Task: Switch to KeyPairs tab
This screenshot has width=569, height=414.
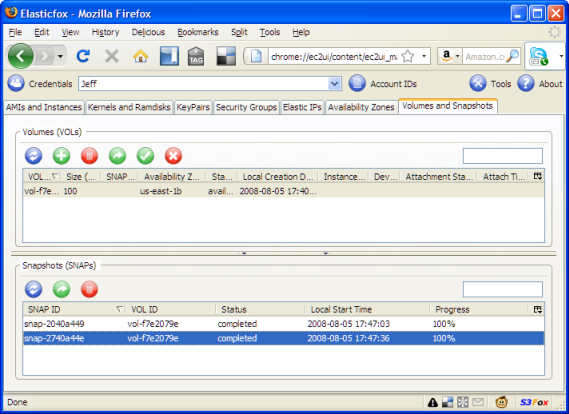Action: (193, 107)
